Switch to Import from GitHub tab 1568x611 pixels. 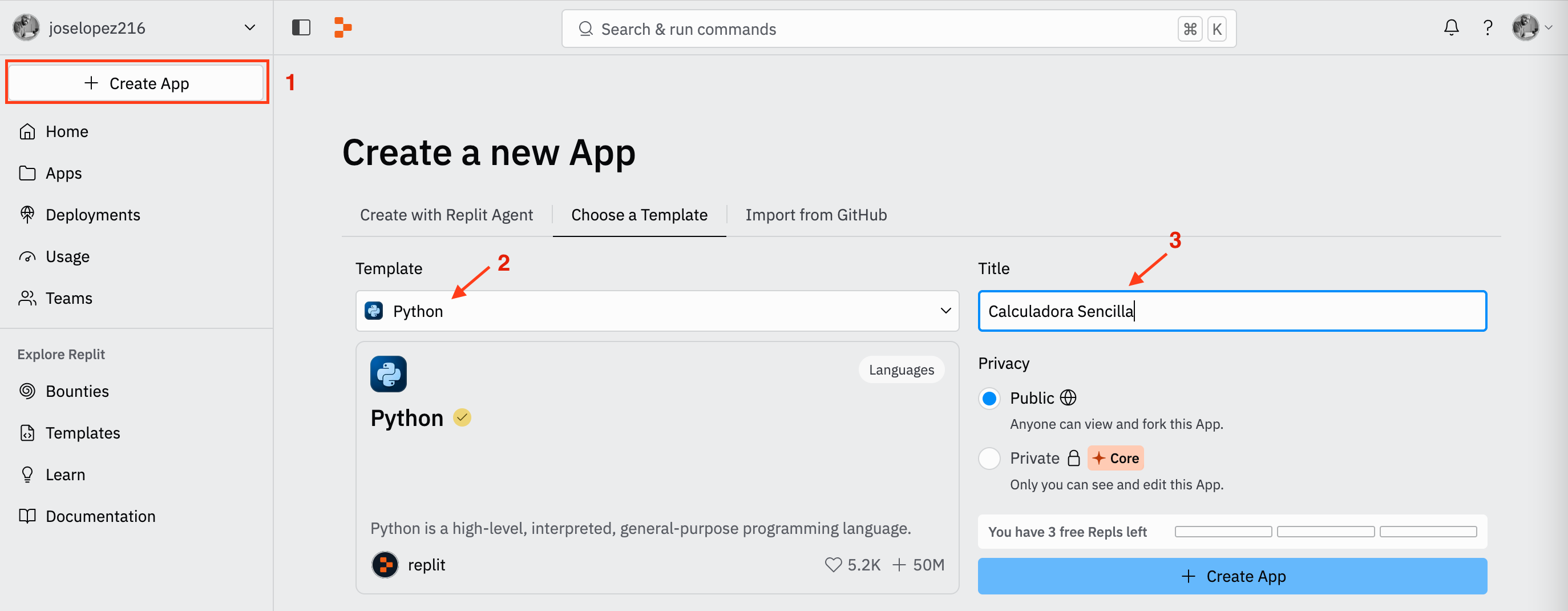pos(815,215)
